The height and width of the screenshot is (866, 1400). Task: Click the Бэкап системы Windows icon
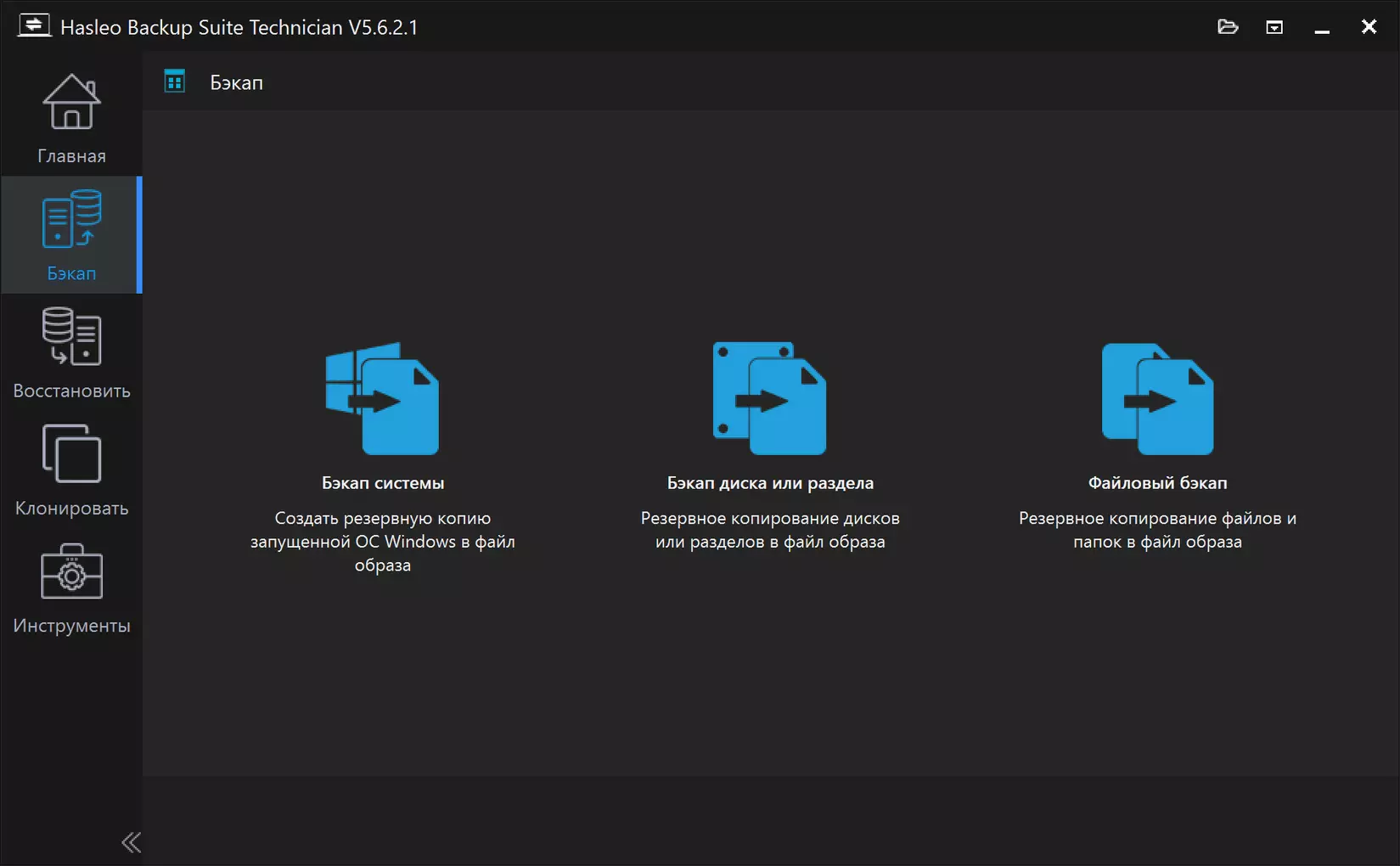(x=382, y=398)
